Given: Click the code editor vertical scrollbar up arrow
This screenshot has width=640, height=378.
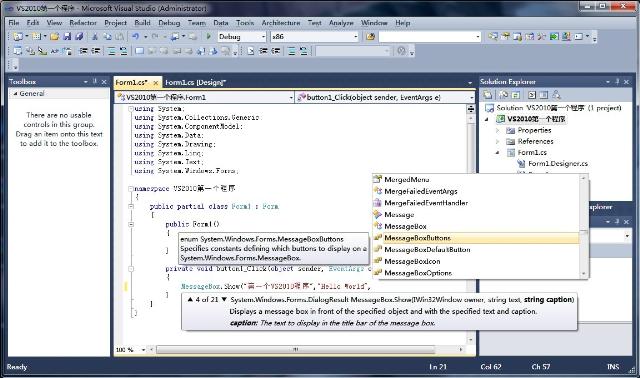Looking at the screenshot, I should [471, 119].
